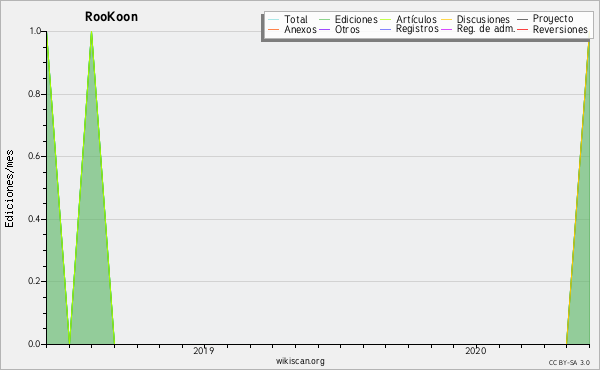Click the Total light-blue line swatch
The image size is (600, 370).
(x=274, y=20)
